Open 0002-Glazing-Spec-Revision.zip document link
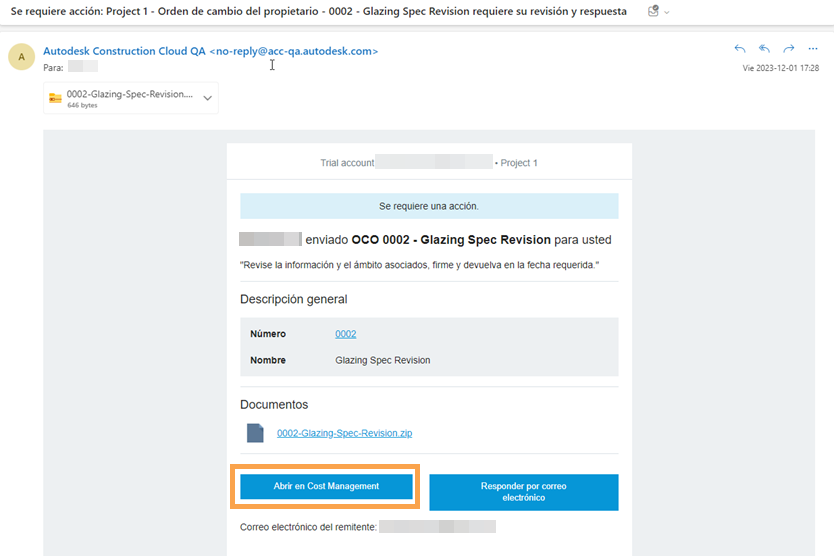834x556 pixels. 344,433
